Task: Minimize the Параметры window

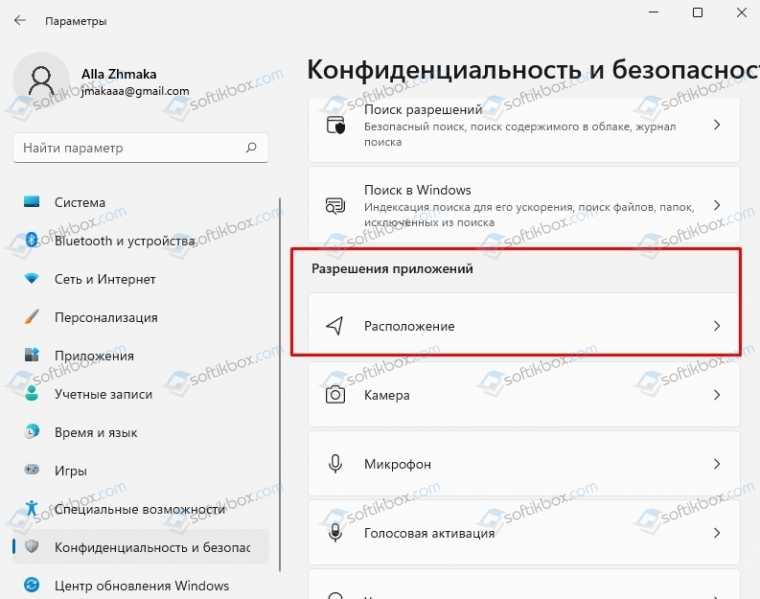Action: pyautogui.click(x=653, y=13)
